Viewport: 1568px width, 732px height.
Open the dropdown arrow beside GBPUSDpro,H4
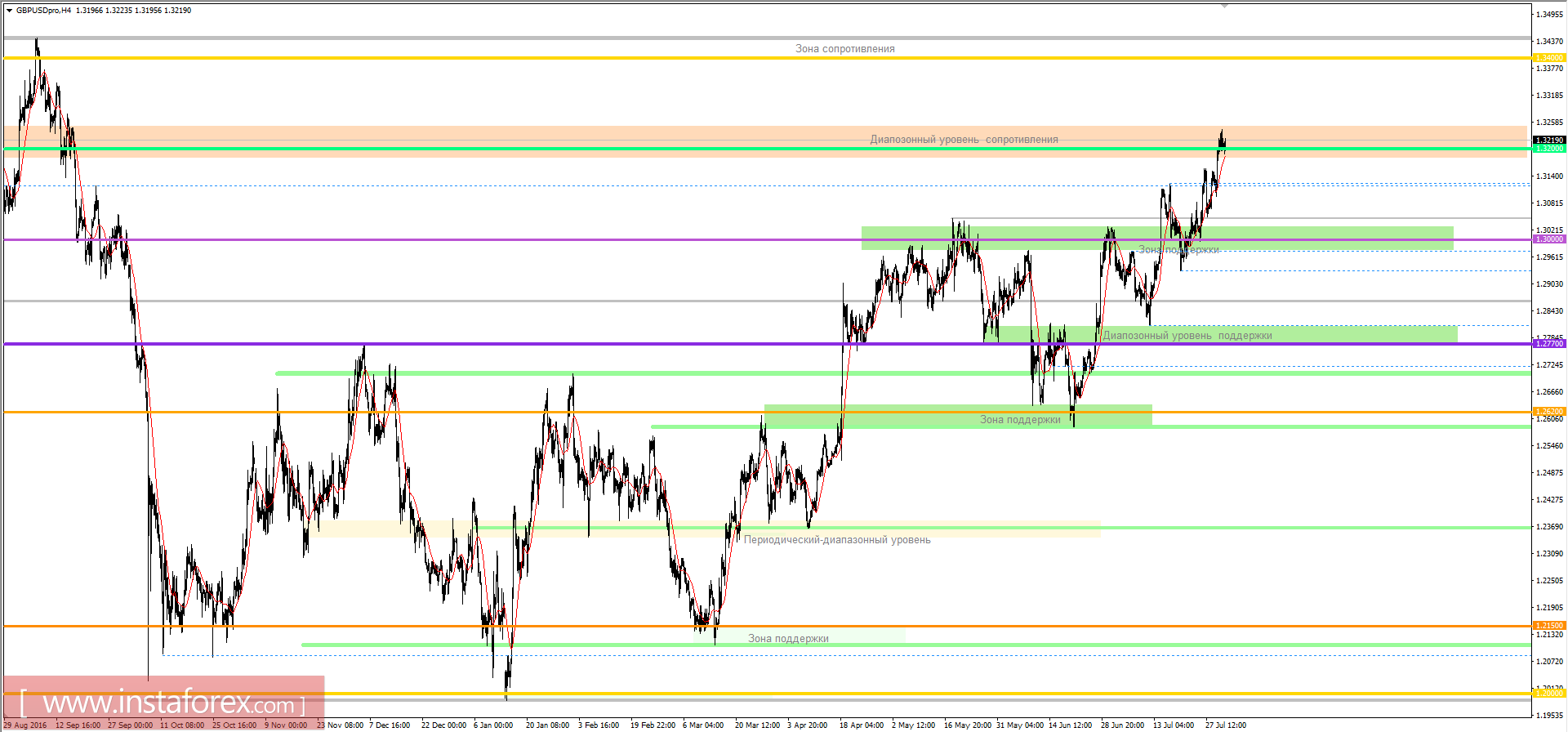coord(9,11)
